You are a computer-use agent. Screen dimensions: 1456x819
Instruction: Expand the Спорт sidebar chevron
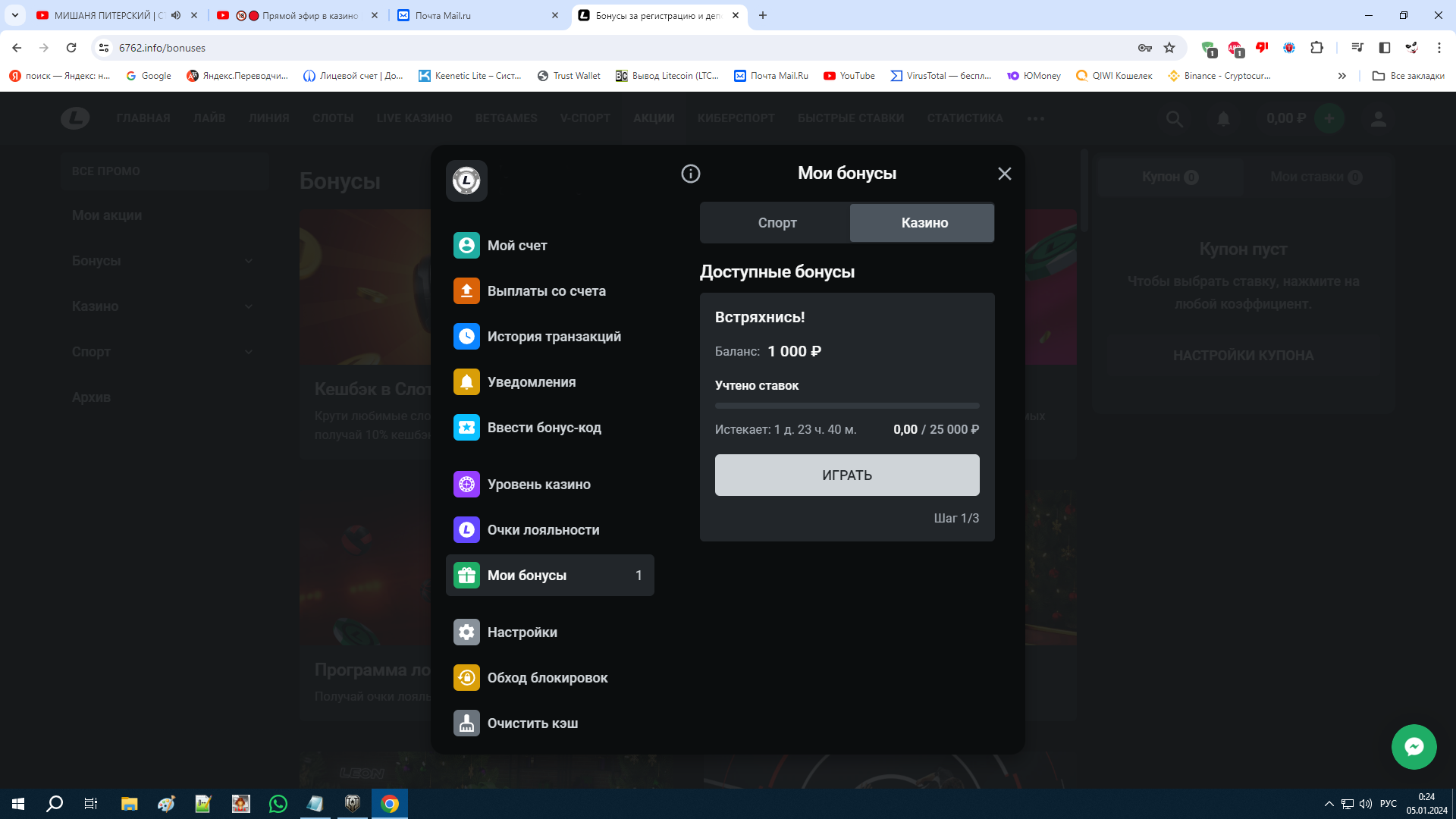coord(249,352)
